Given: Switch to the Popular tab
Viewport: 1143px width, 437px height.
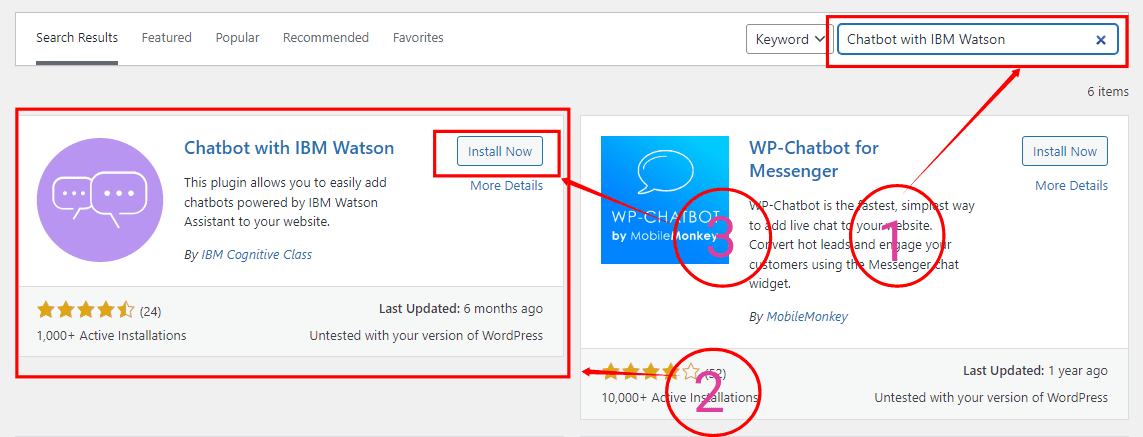Looking at the screenshot, I should pyautogui.click(x=237, y=38).
